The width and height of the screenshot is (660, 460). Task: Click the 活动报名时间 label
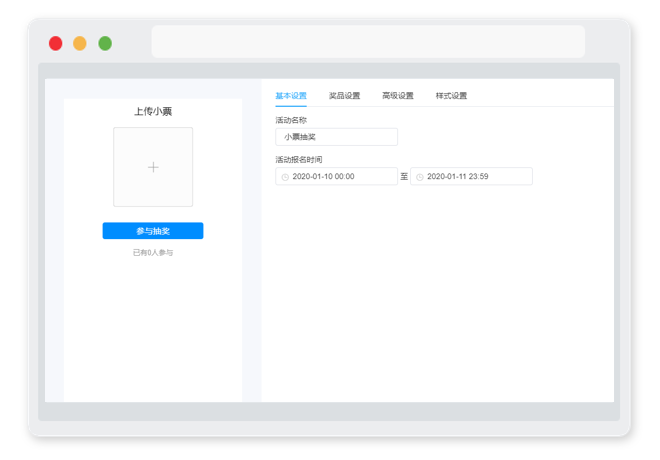299,160
